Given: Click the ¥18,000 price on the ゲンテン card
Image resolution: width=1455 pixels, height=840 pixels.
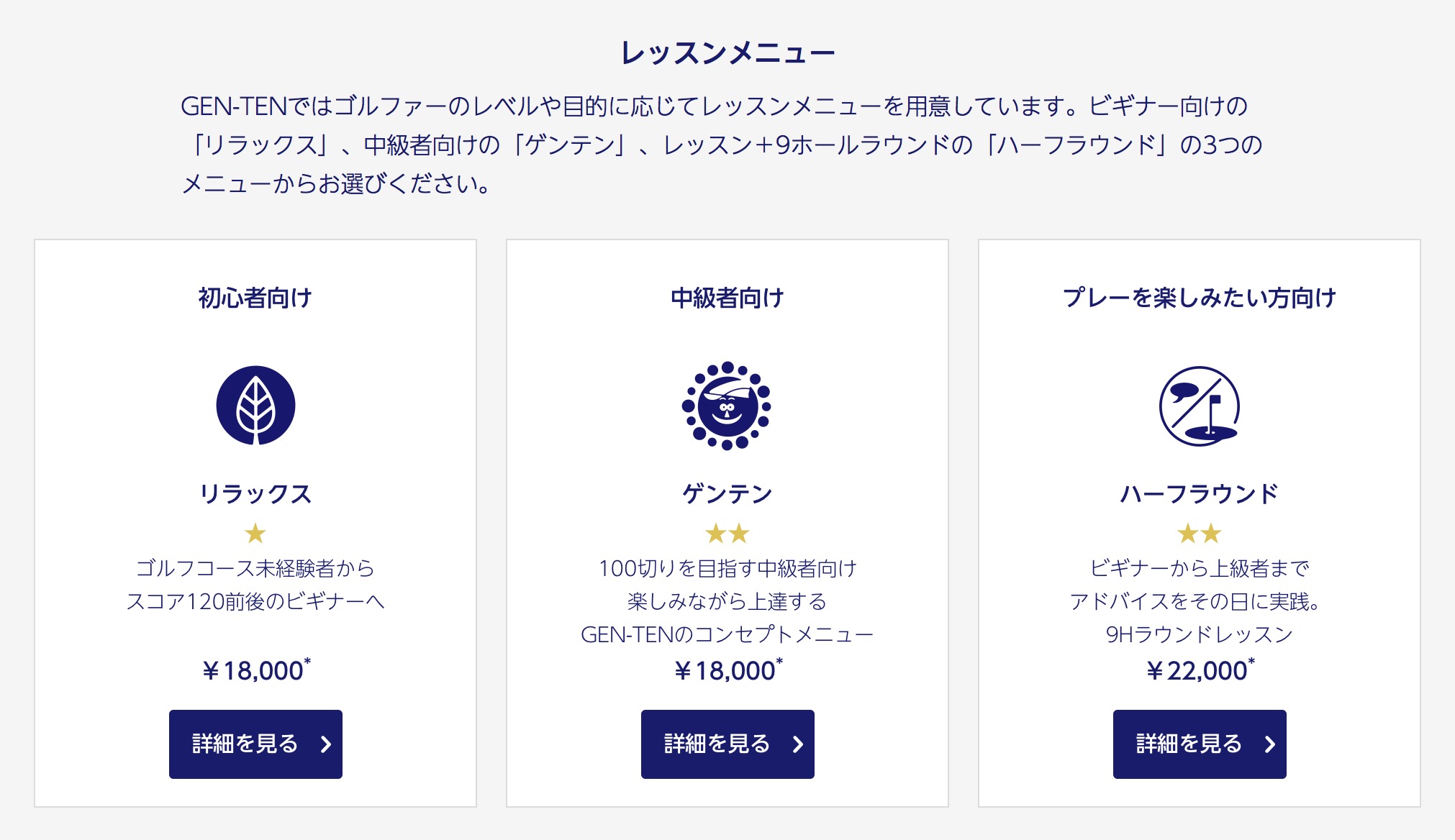Looking at the screenshot, I should [727, 670].
